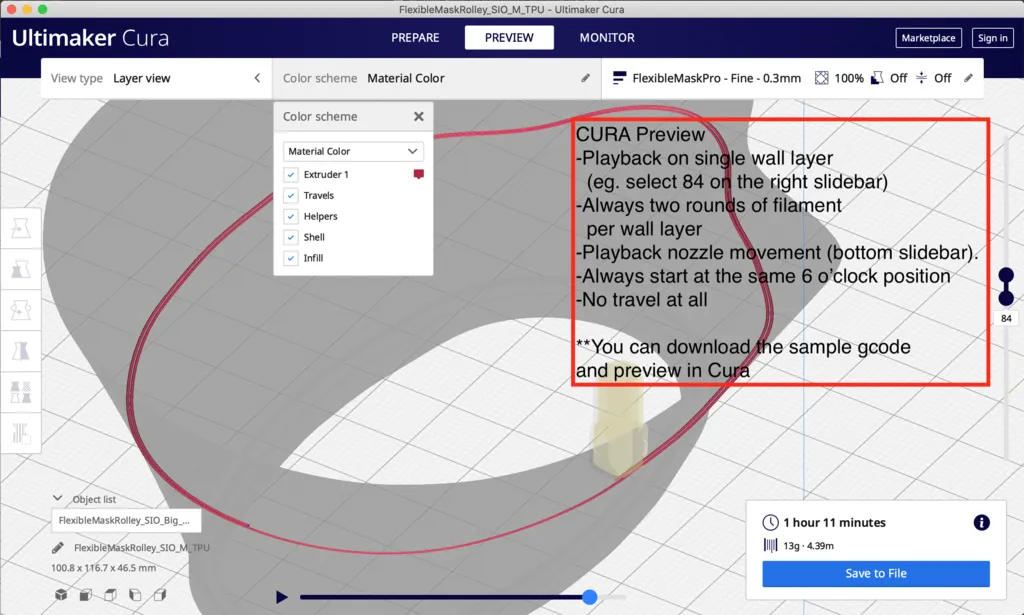The width and height of the screenshot is (1024, 615).
Task: Switch to MONITOR stage
Action: pyautogui.click(x=607, y=38)
